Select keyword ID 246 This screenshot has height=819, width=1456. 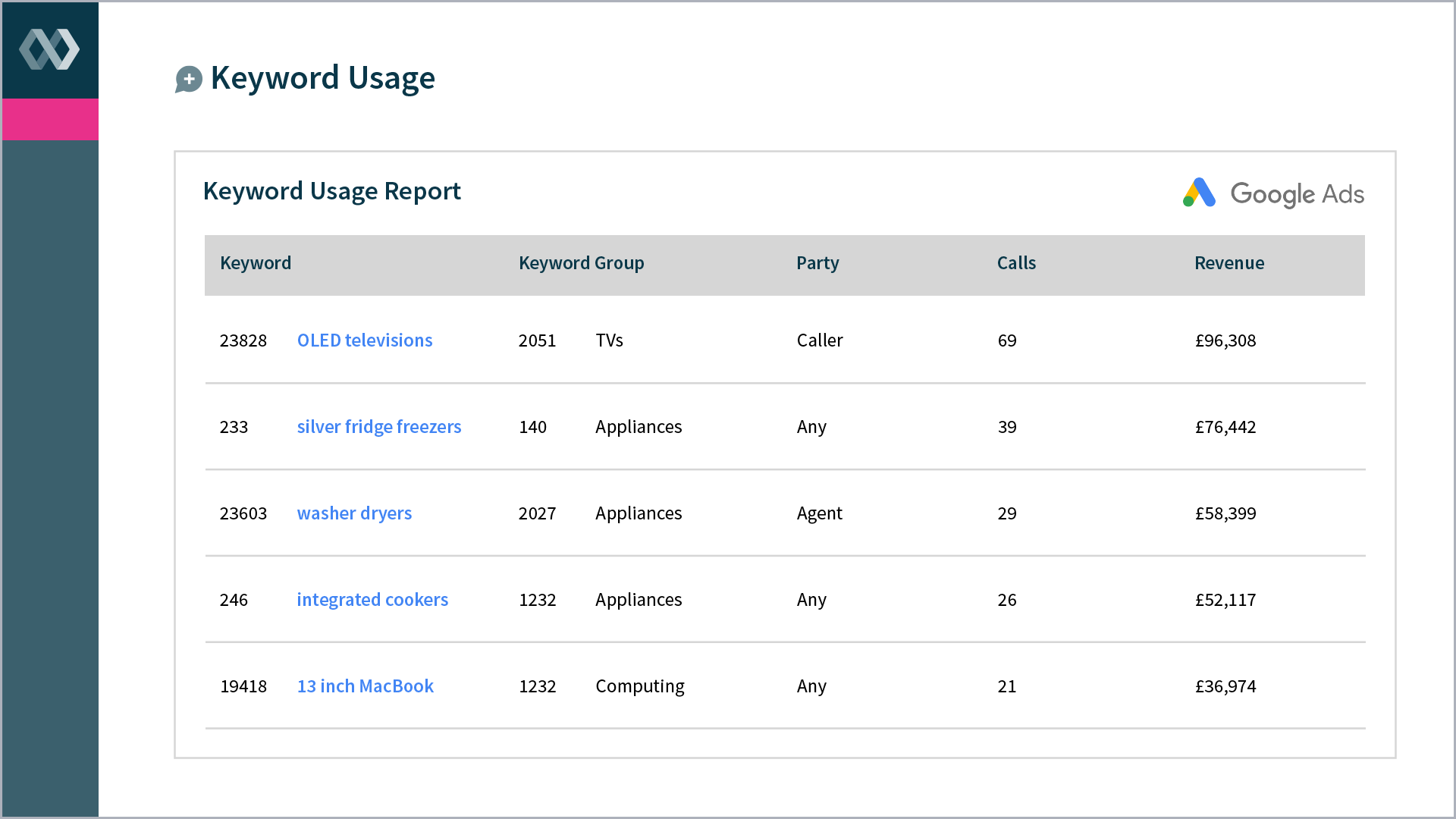coord(234,600)
